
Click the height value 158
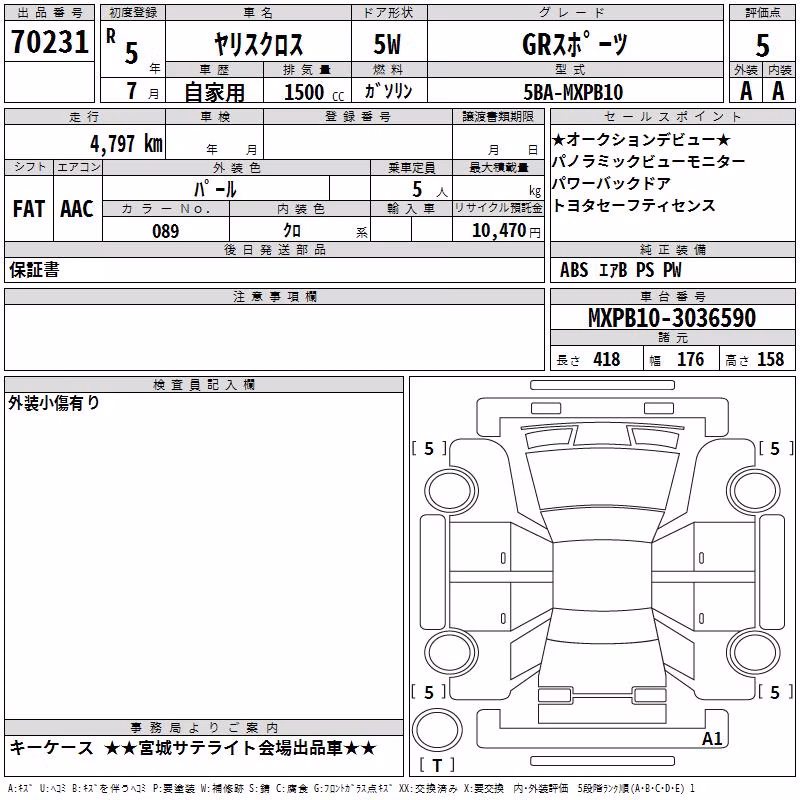point(770,359)
